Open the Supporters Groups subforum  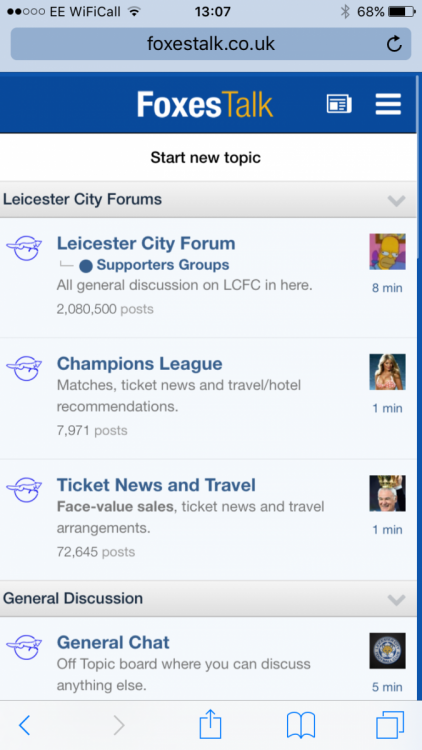pyautogui.click(x=163, y=265)
